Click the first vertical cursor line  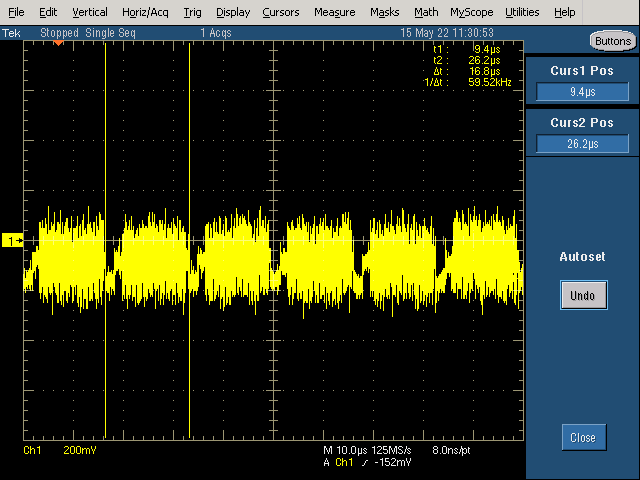tap(105, 241)
